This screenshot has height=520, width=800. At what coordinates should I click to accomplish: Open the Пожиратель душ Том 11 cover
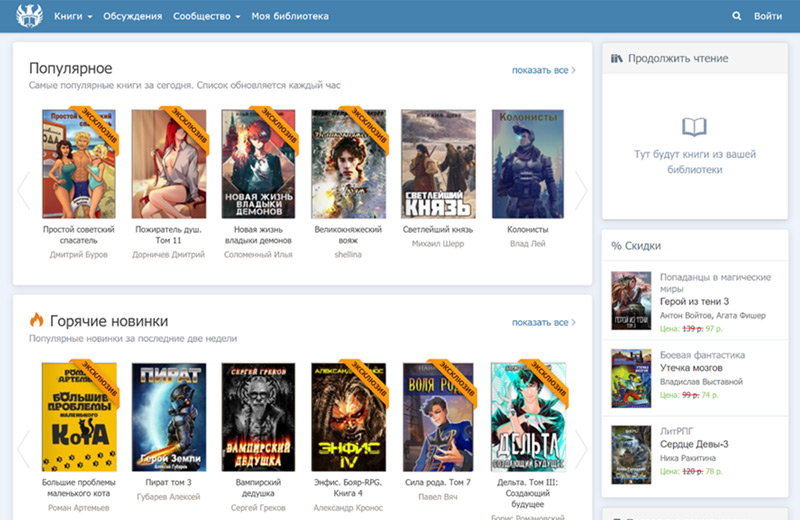pos(169,164)
